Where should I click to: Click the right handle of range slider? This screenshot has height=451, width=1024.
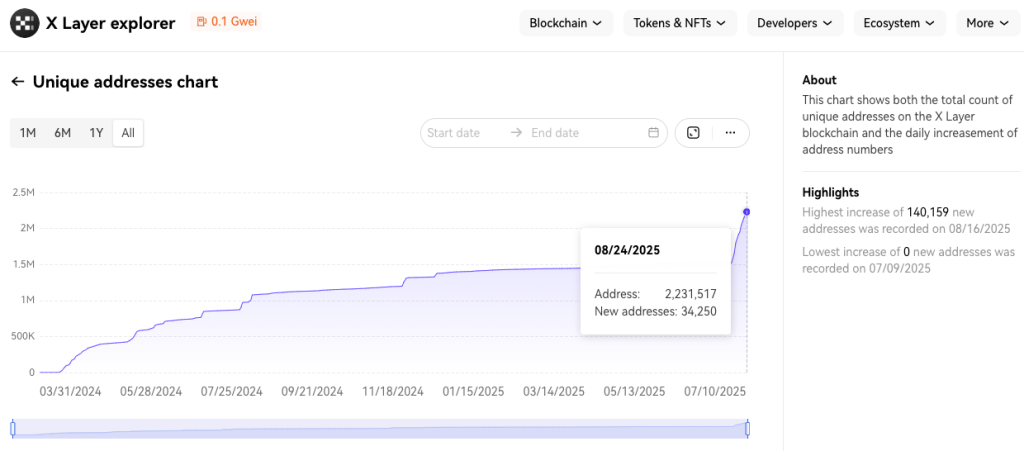(x=747, y=428)
